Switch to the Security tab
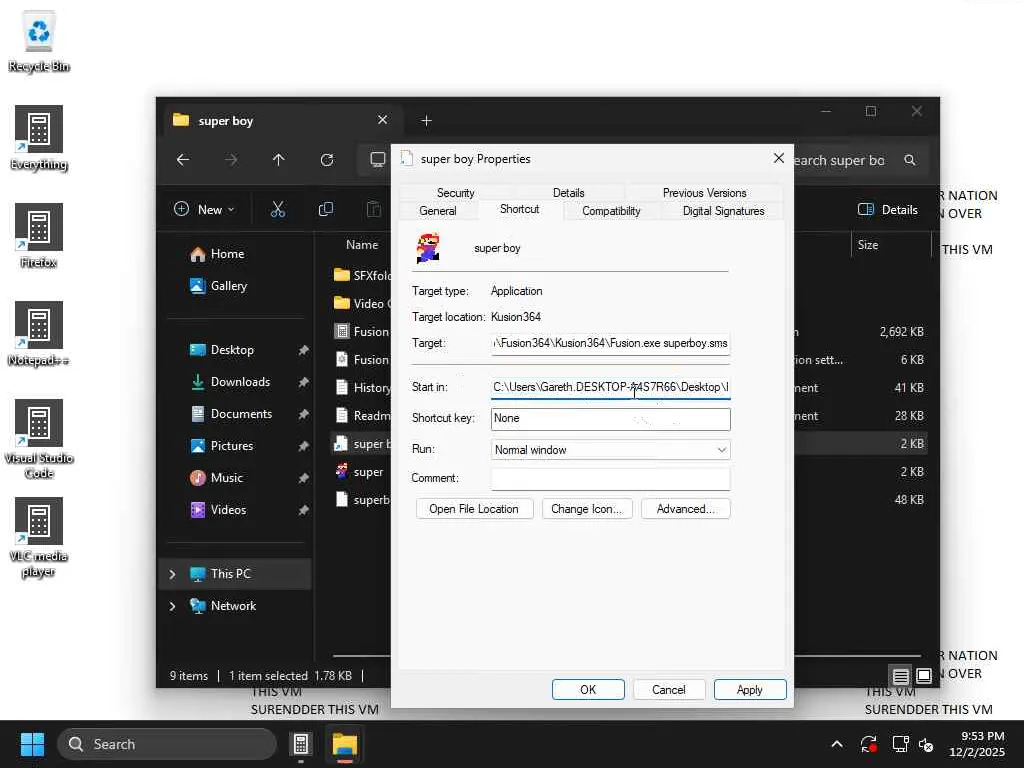The image size is (1024, 768). 455,193
